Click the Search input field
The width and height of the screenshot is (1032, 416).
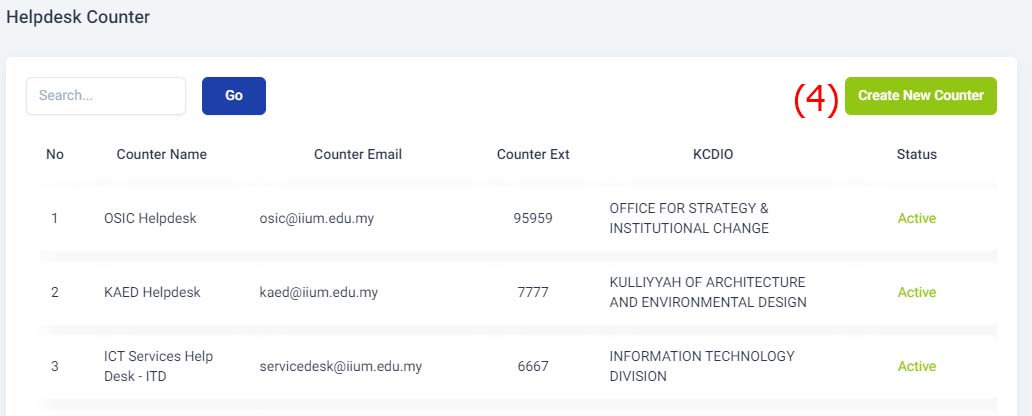(x=106, y=96)
